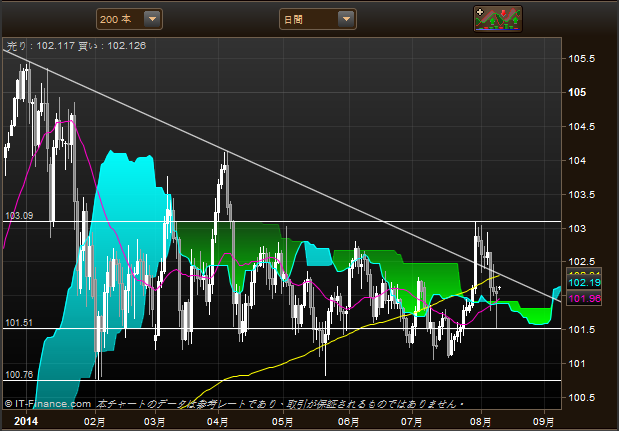The width and height of the screenshot is (619, 431).
Task: Click the 09月 date axis label
Action: 544,422
